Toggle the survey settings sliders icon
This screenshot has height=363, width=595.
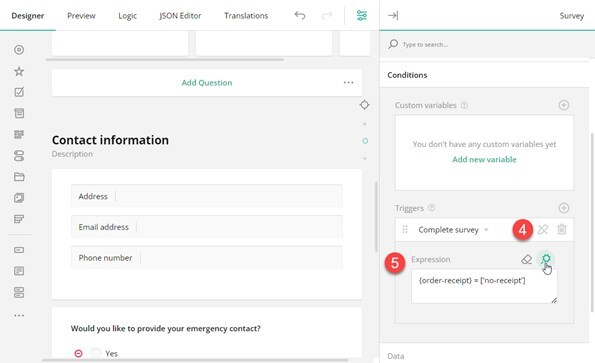362,15
